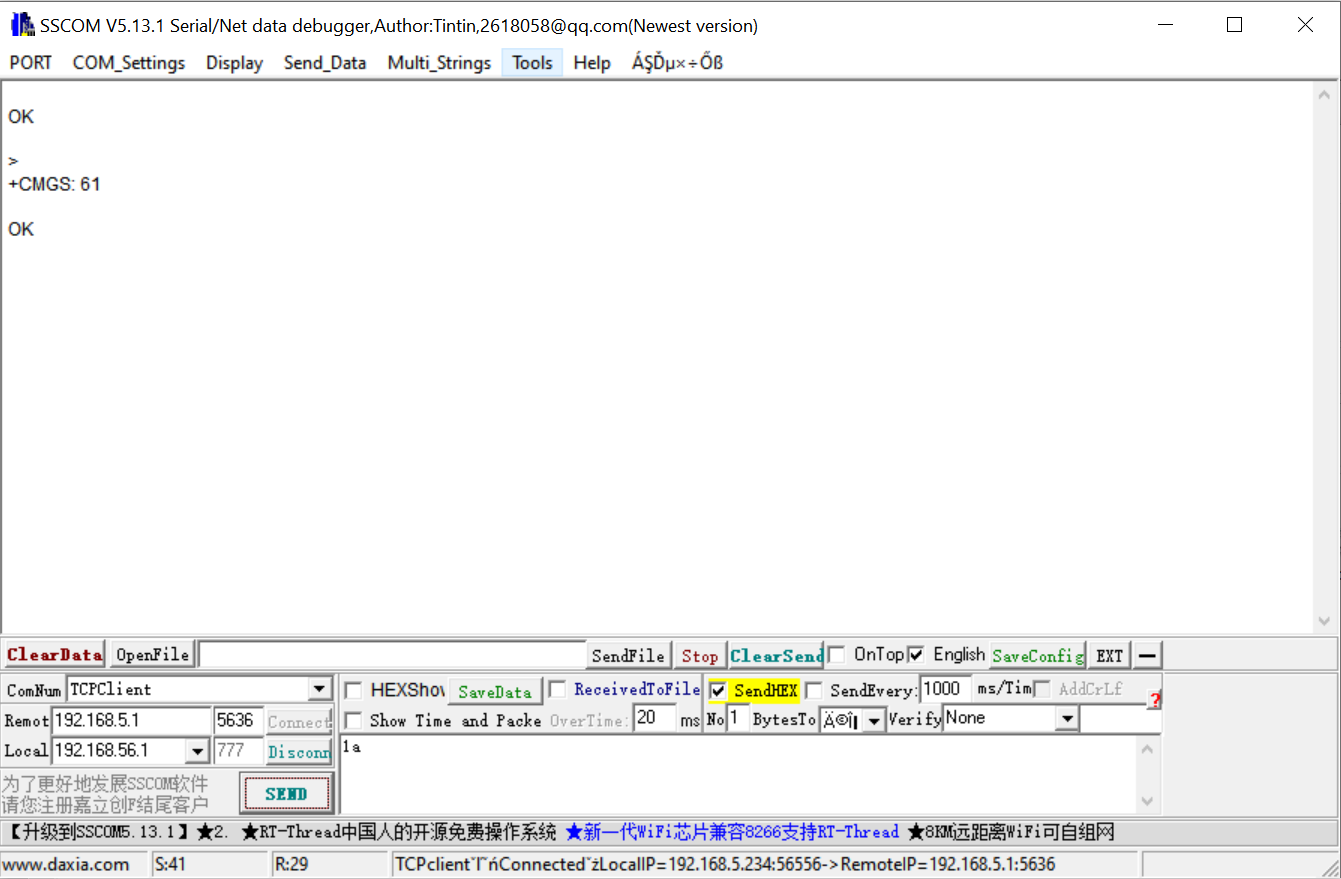Expand the ComNum TCPClient dropdown
Image resolution: width=1341 pixels, height=879 pixels.
tap(320, 689)
